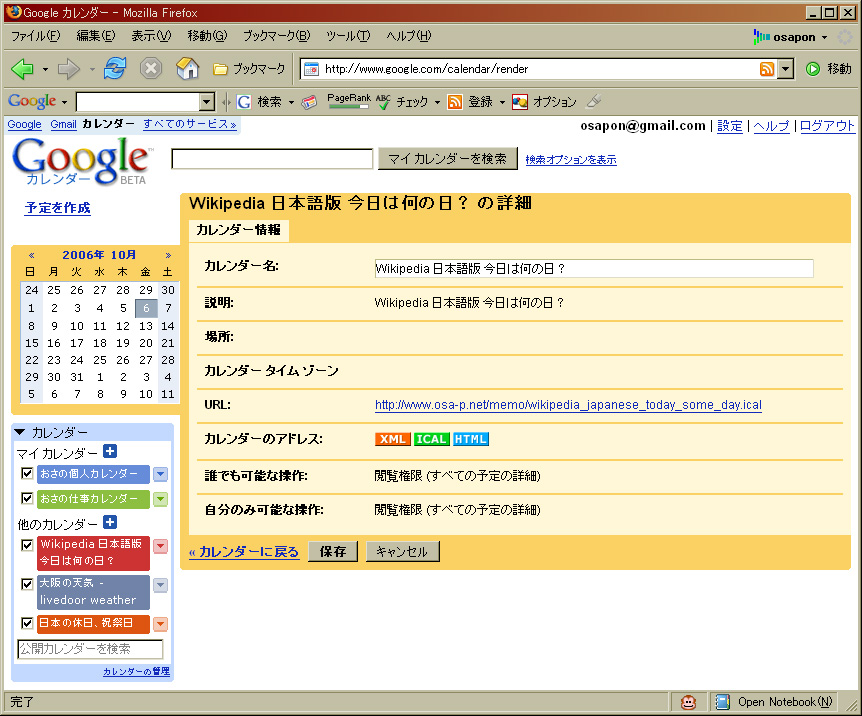
Task: Open the 移動 menu
Action: pyautogui.click(x=207, y=36)
